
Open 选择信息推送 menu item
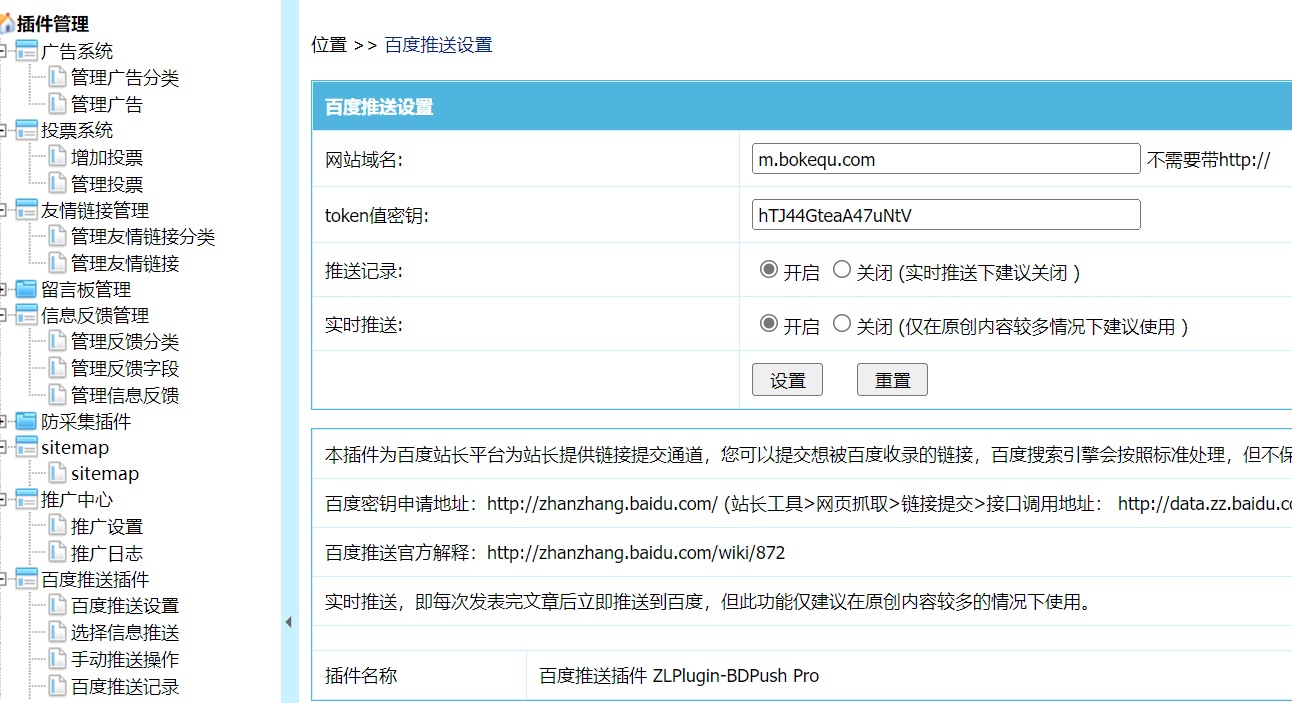click(x=125, y=633)
